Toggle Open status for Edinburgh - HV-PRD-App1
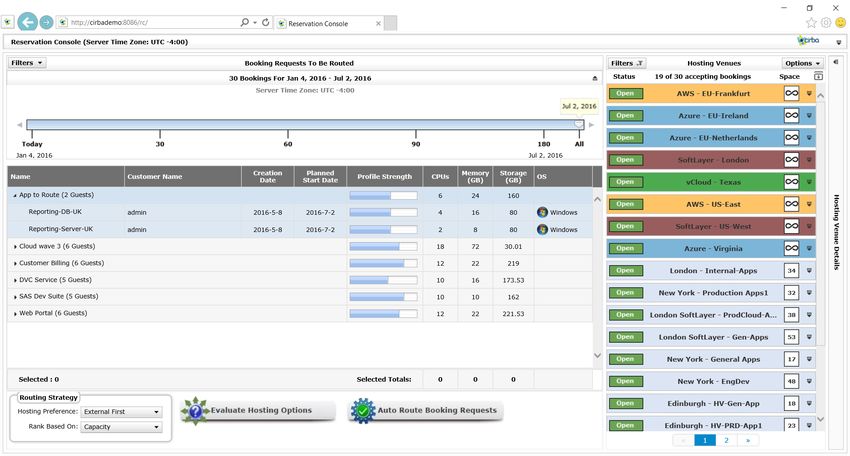The width and height of the screenshot is (850, 456). tap(626, 426)
